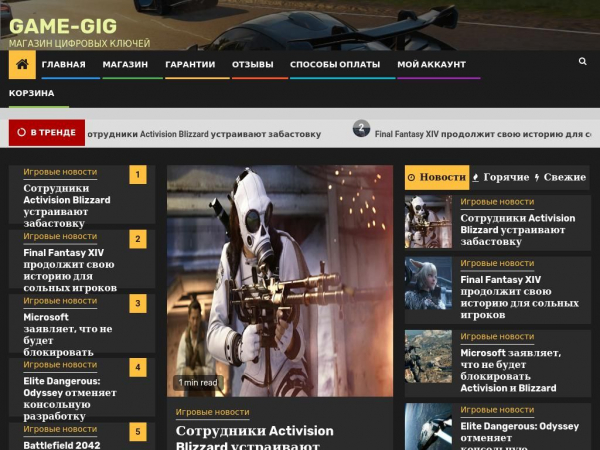Open left list item 1 Activision Blizzard headline
This screenshot has width=600, height=450.
click(x=67, y=205)
